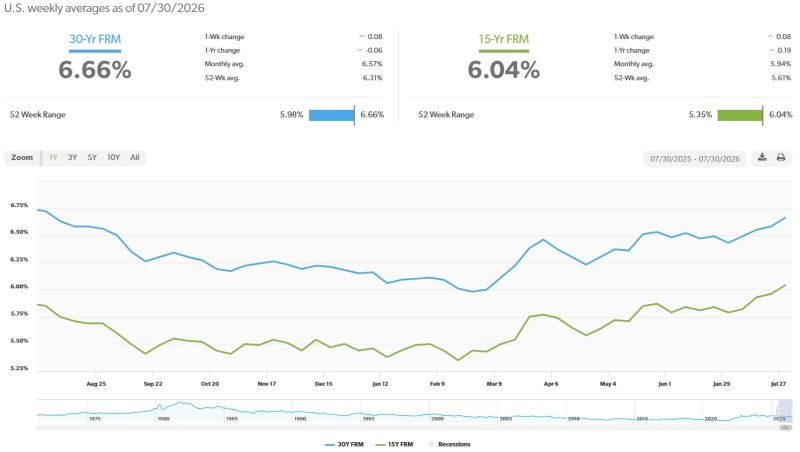Click the 15-Yr 1-Yr change value 0.19
Viewport: 800px width, 452px height.
point(784,50)
